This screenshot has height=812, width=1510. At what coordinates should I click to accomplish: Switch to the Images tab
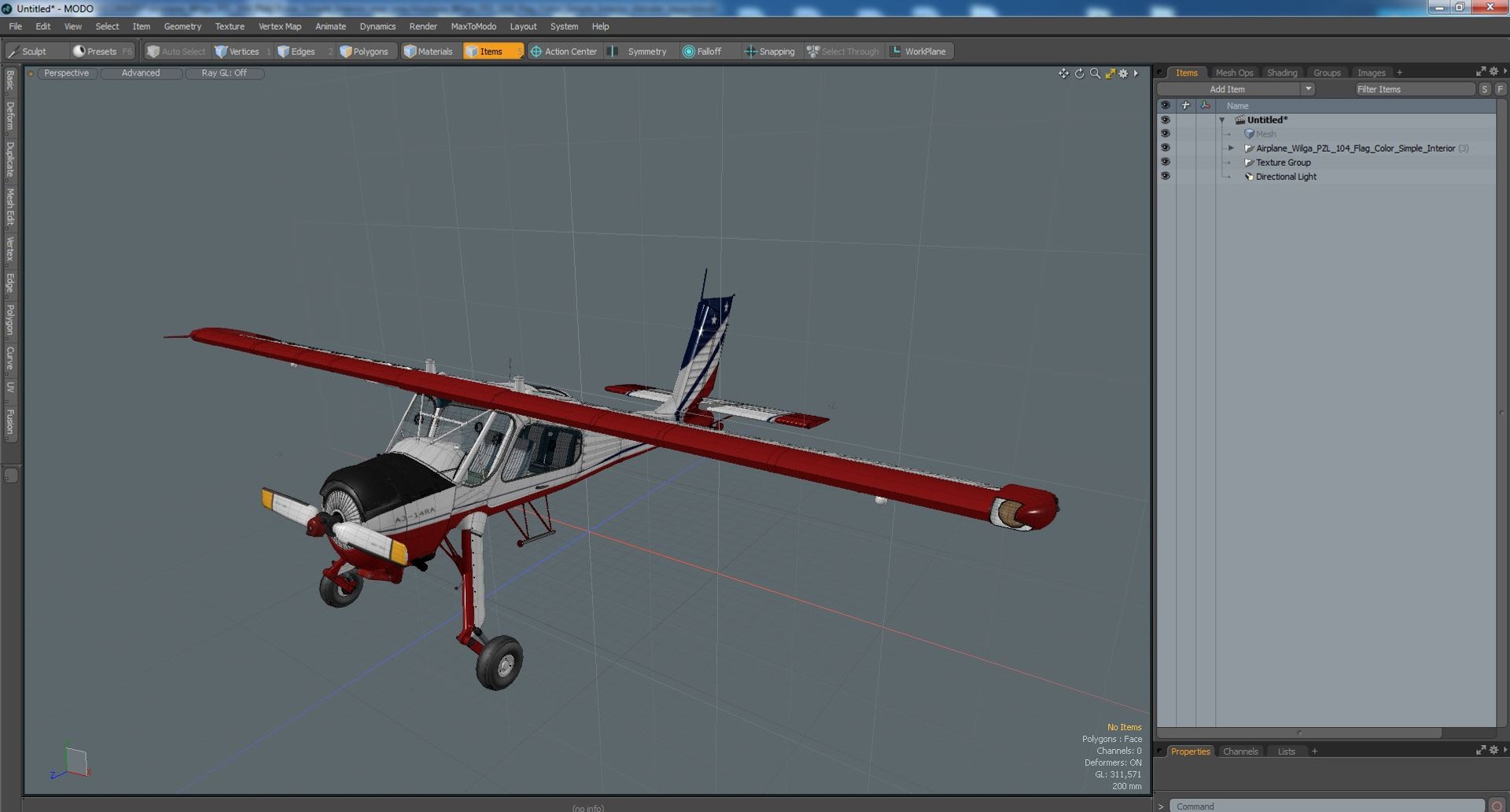(x=1371, y=72)
